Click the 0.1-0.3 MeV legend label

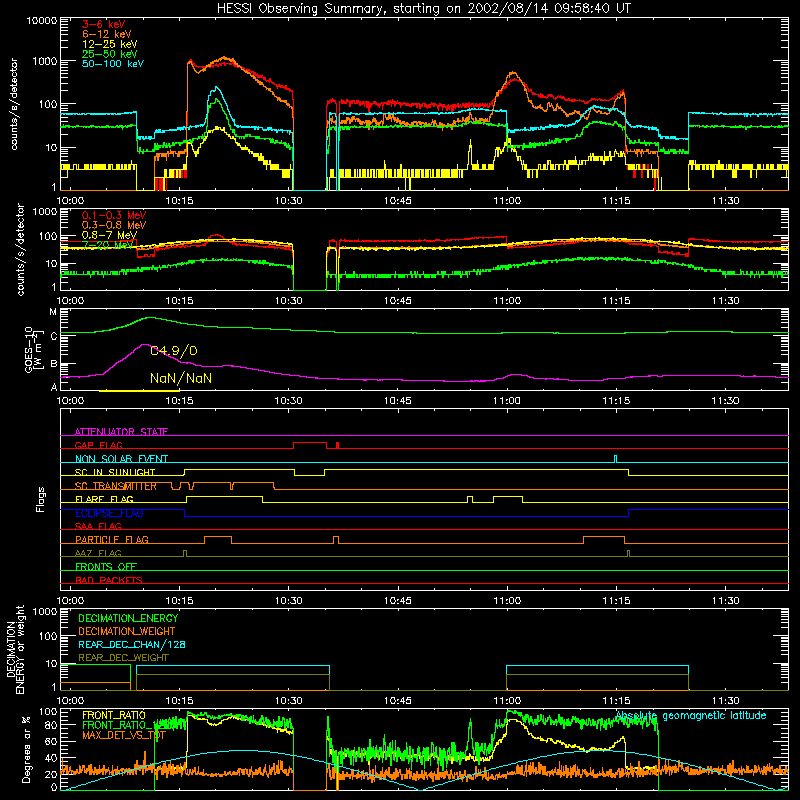tap(114, 215)
